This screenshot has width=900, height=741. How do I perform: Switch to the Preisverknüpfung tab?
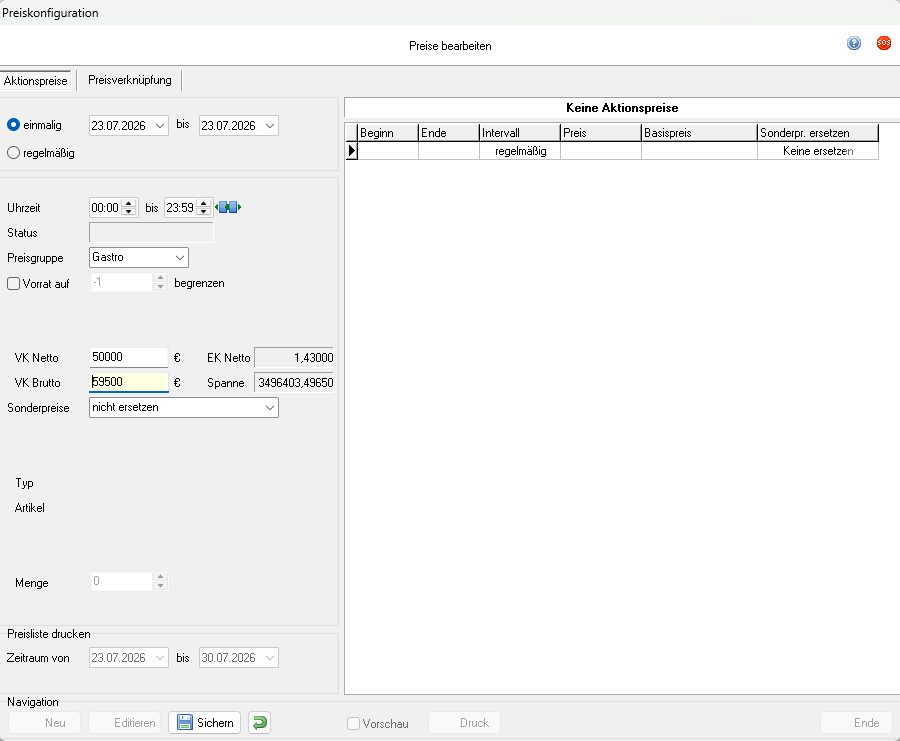point(130,80)
